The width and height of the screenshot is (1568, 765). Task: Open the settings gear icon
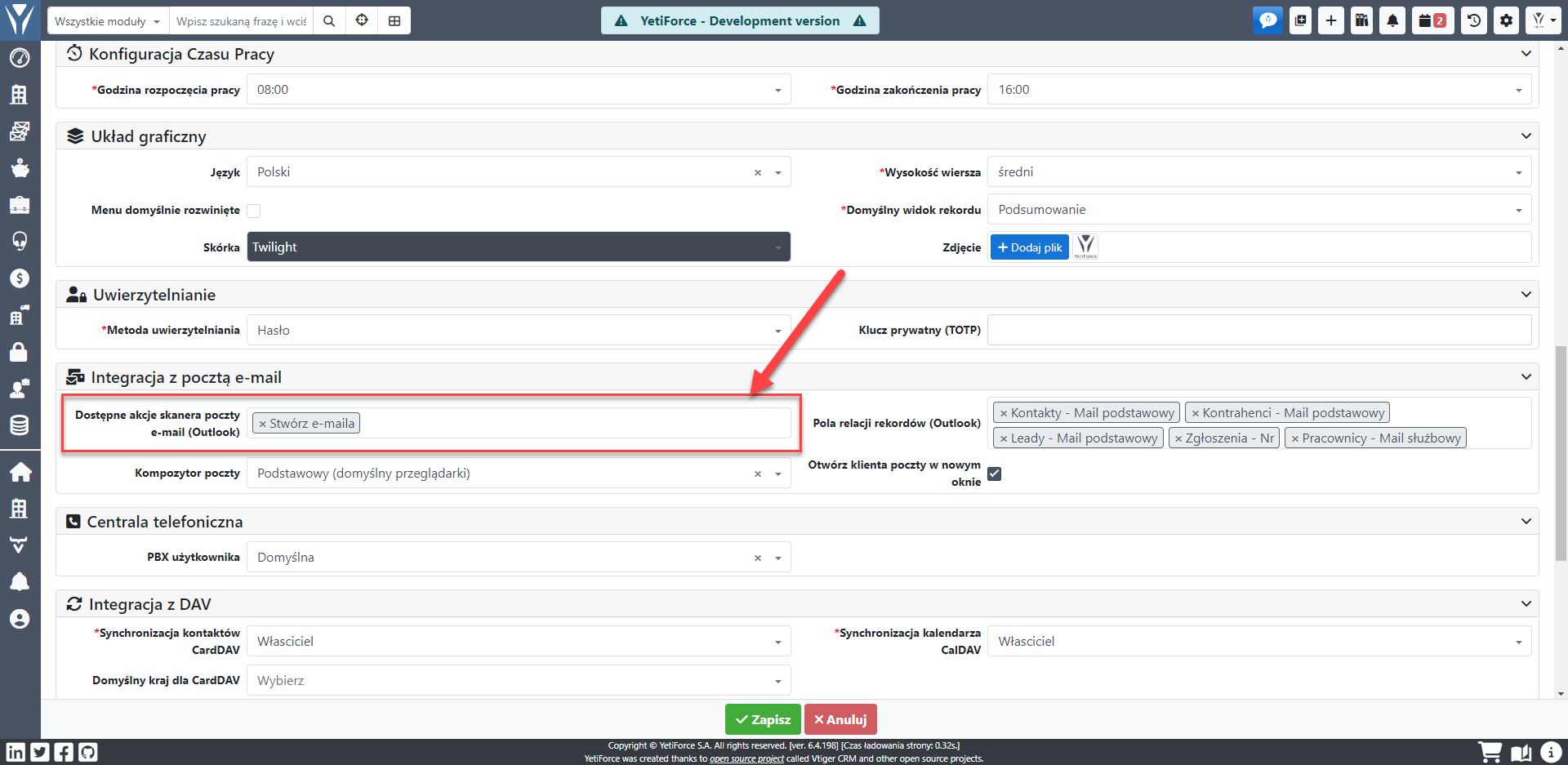[x=1506, y=20]
